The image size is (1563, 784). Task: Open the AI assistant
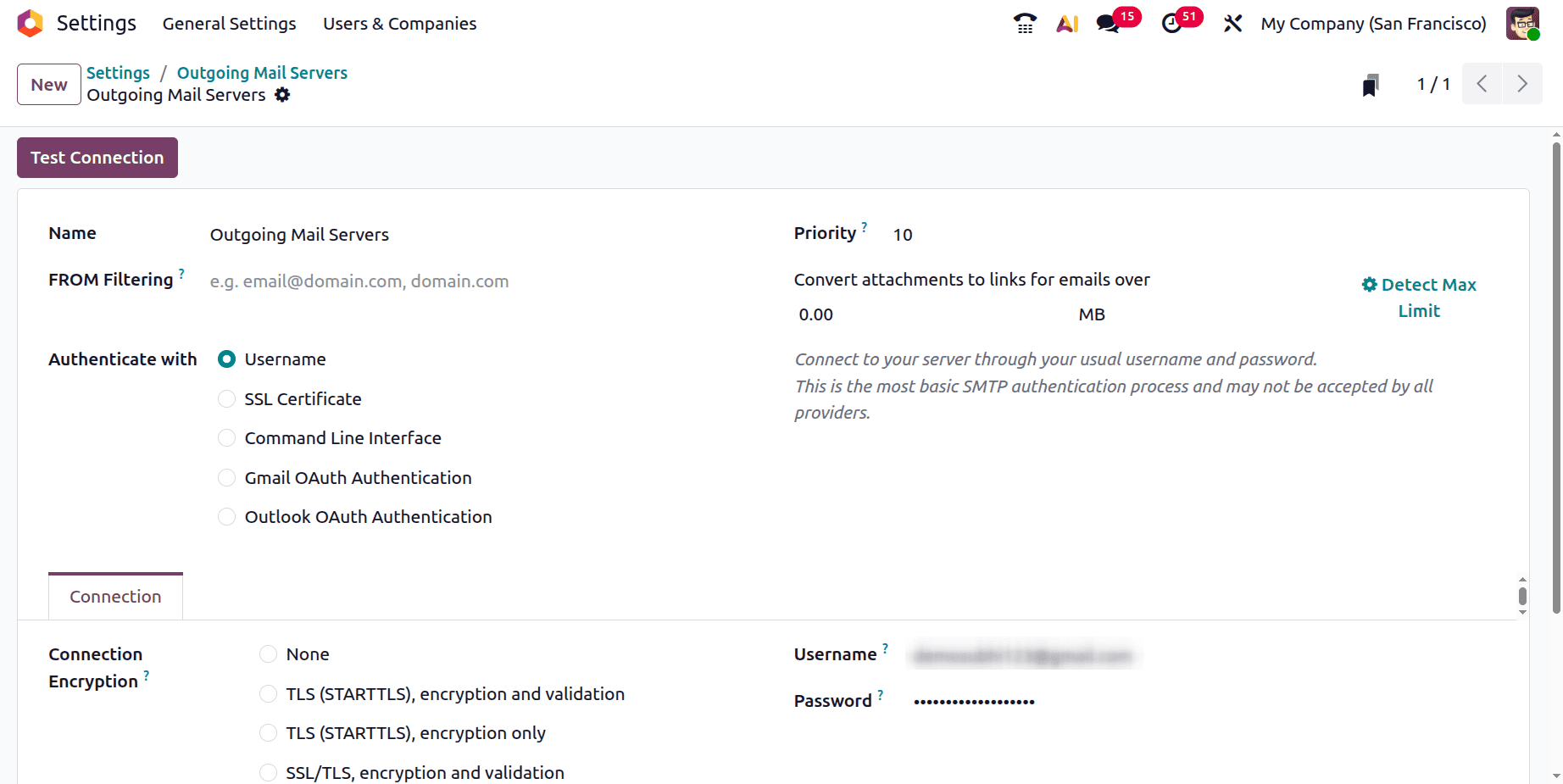(1066, 23)
